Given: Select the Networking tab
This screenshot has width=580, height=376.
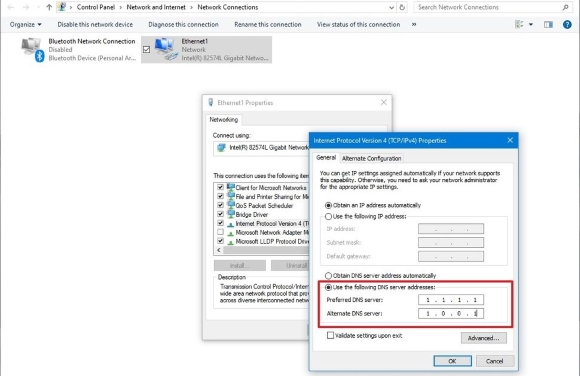Looking at the screenshot, I should click(224, 120).
